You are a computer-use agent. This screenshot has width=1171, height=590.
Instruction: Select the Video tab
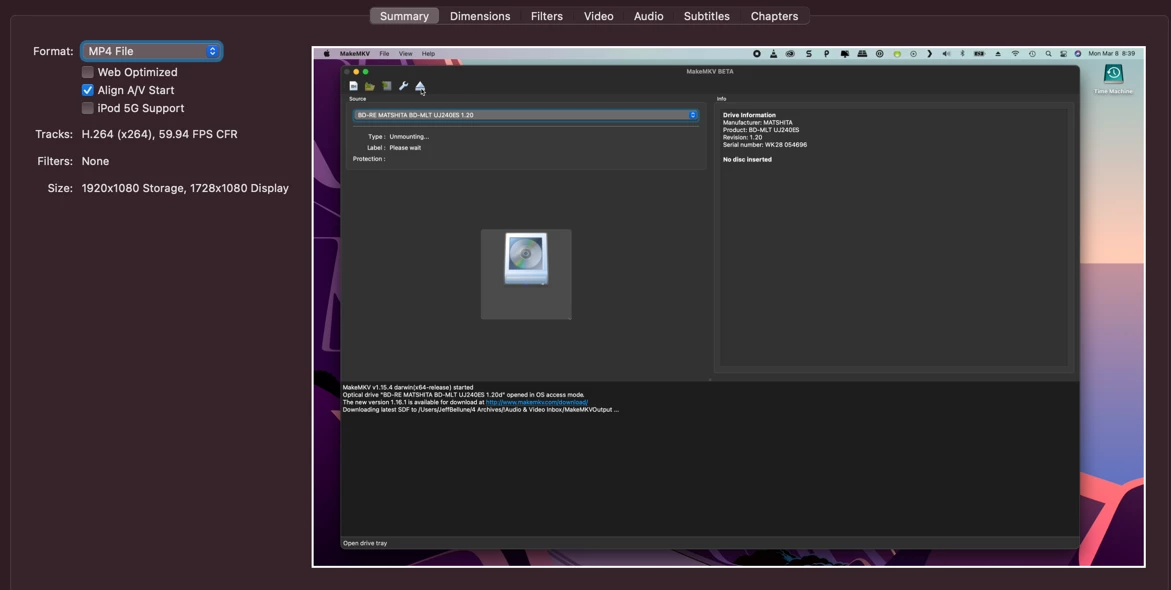[598, 16]
